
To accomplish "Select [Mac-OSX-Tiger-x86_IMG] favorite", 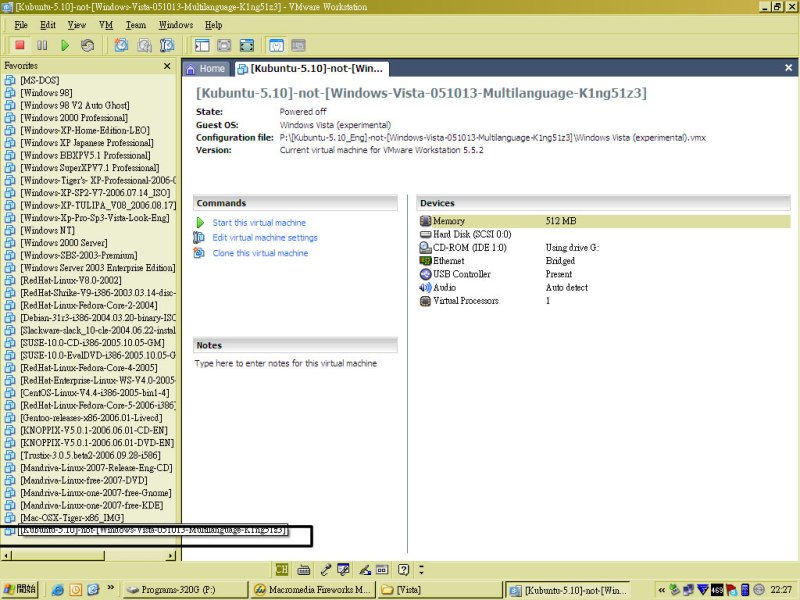I will point(72,518).
